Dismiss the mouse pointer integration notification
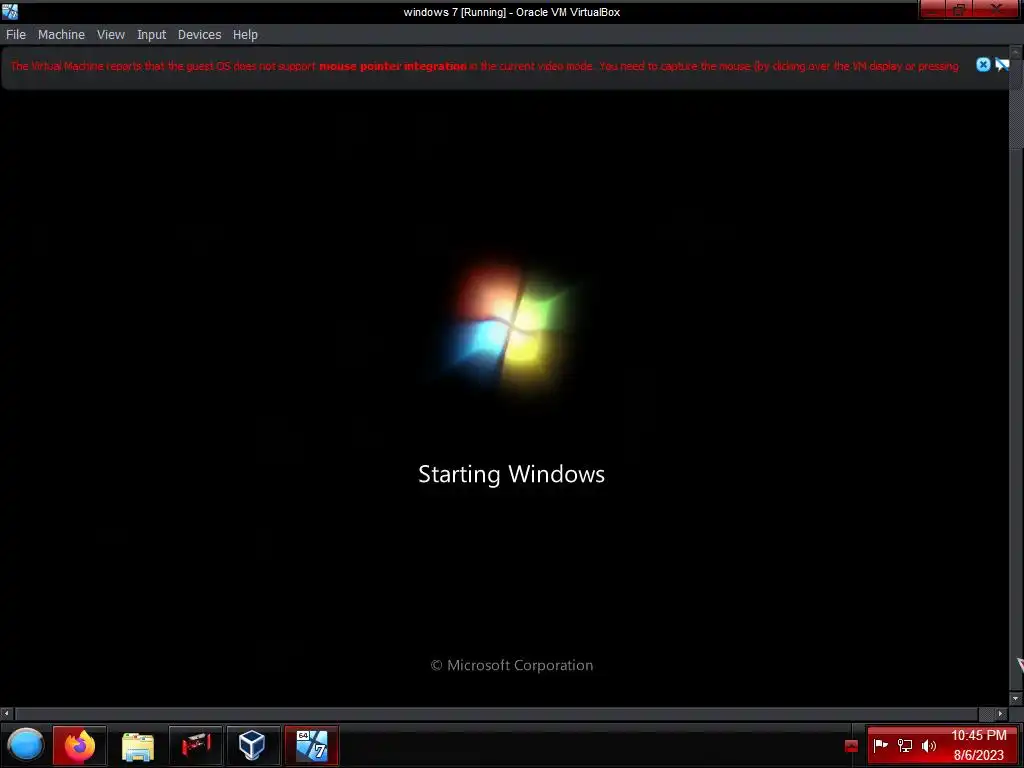The image size is (1024, 768). 983,65
